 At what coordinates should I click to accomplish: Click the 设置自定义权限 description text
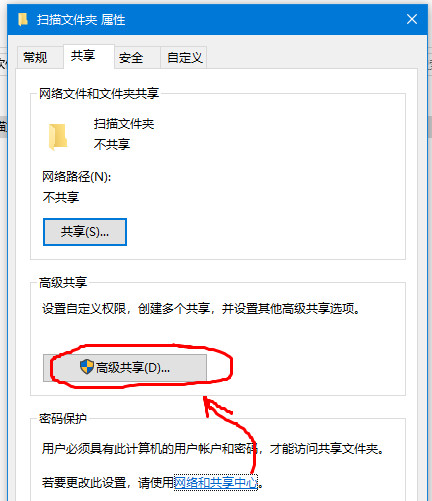[201, 309]
